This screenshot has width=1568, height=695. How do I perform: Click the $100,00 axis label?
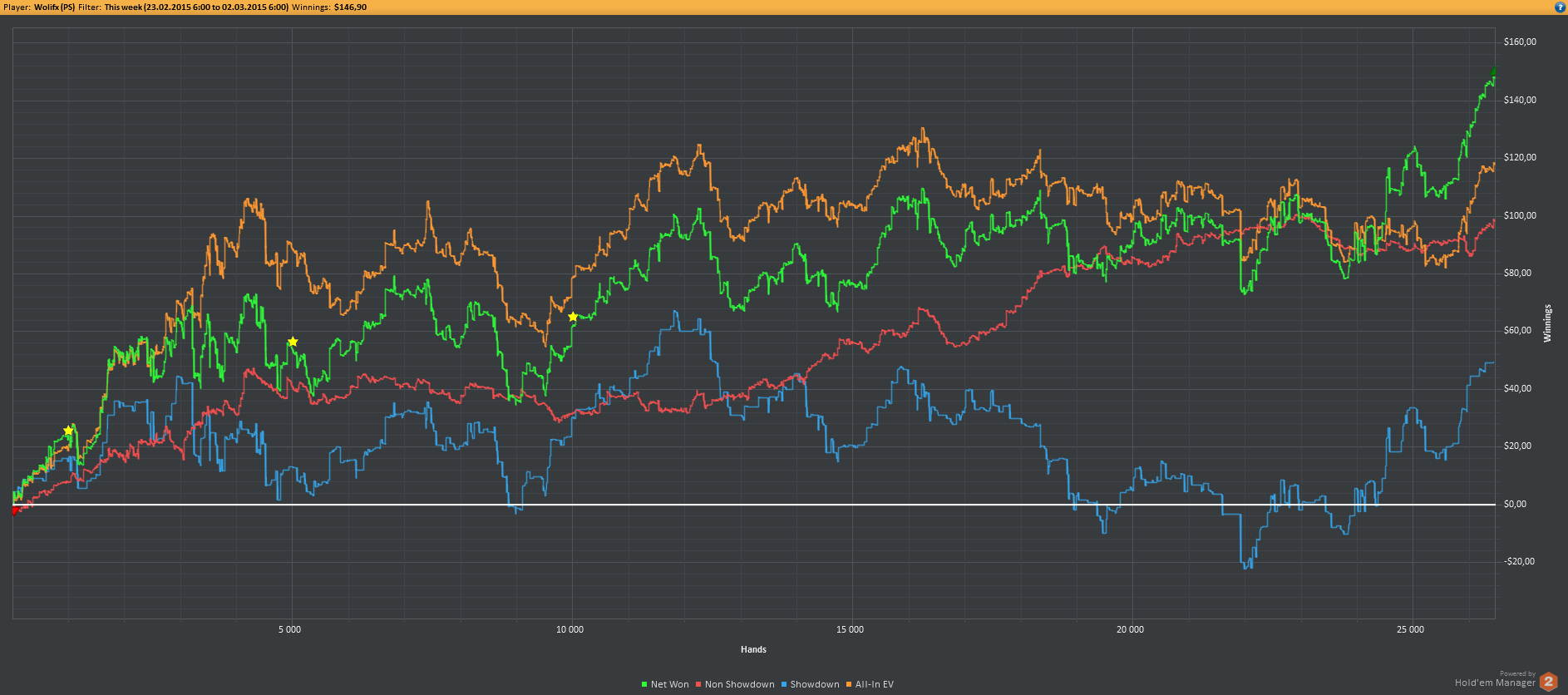(1520, 215)
